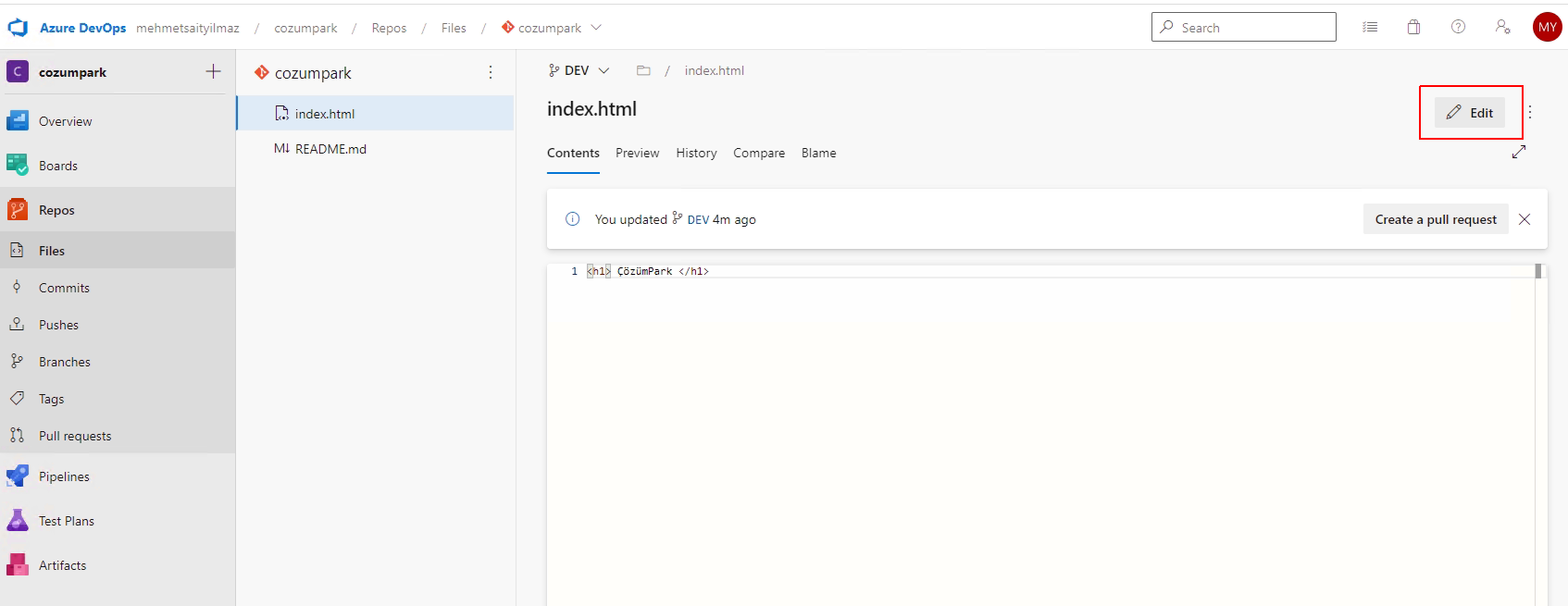Click the Search input field
1568x606 pixels.
1243,27
